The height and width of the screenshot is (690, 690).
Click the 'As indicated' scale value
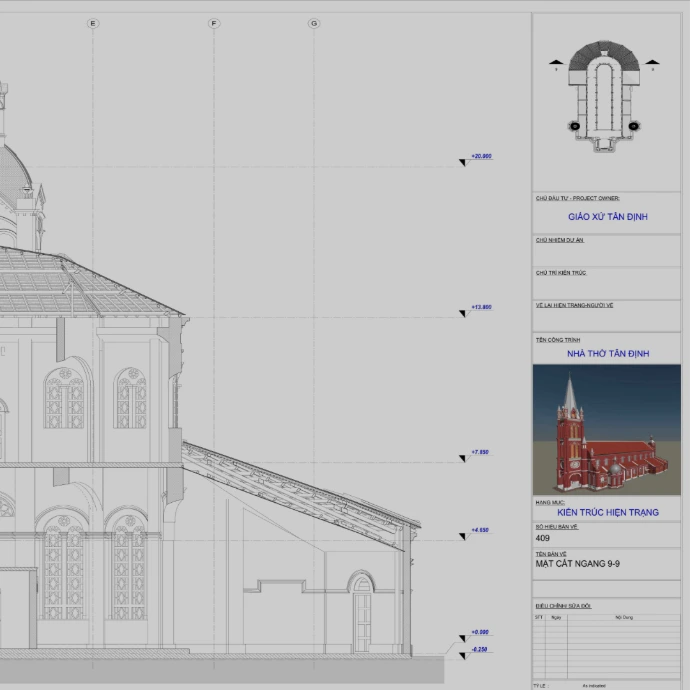tap(594, 686)
